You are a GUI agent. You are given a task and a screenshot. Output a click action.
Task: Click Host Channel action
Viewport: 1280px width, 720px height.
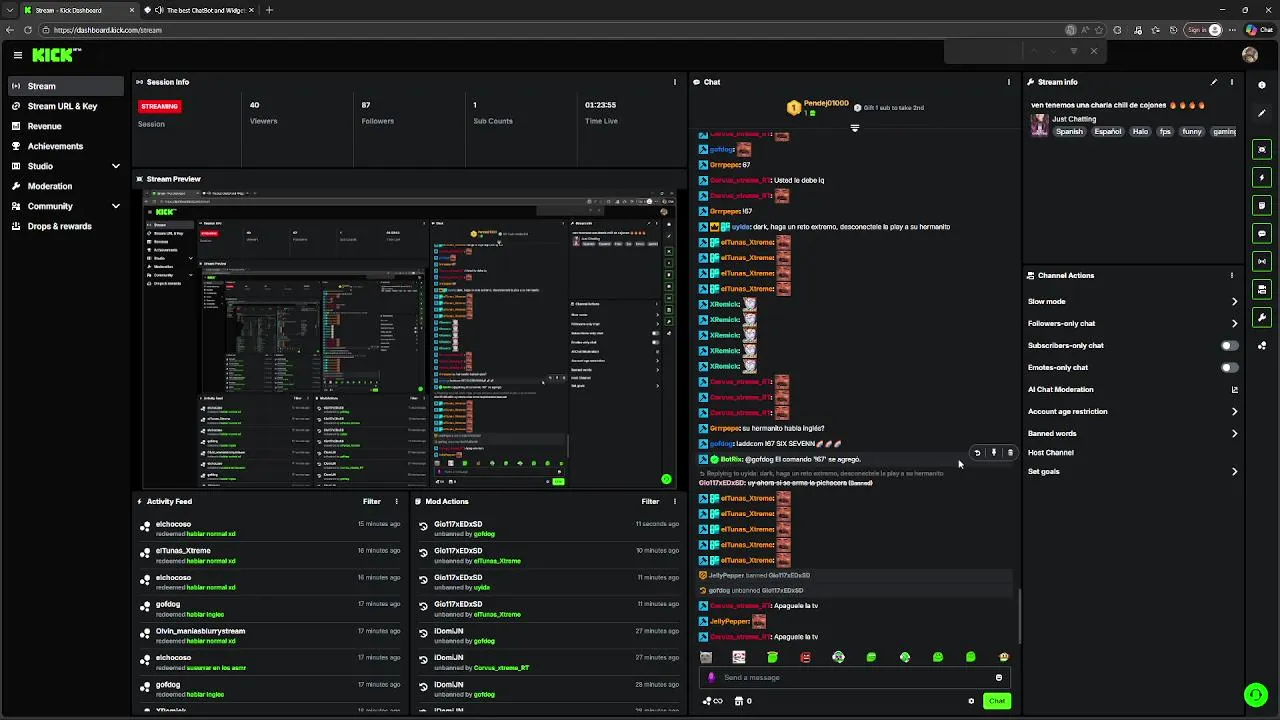click(1051, 452)
